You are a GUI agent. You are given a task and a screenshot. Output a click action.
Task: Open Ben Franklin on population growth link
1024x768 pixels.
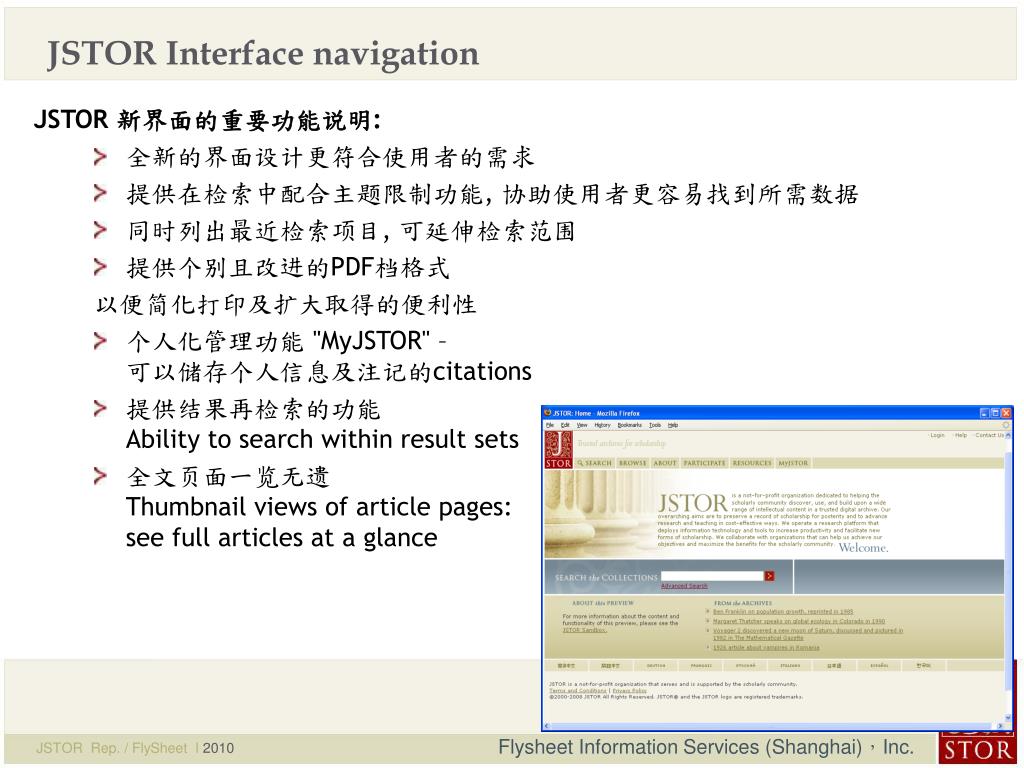click(x=782, y=612)
